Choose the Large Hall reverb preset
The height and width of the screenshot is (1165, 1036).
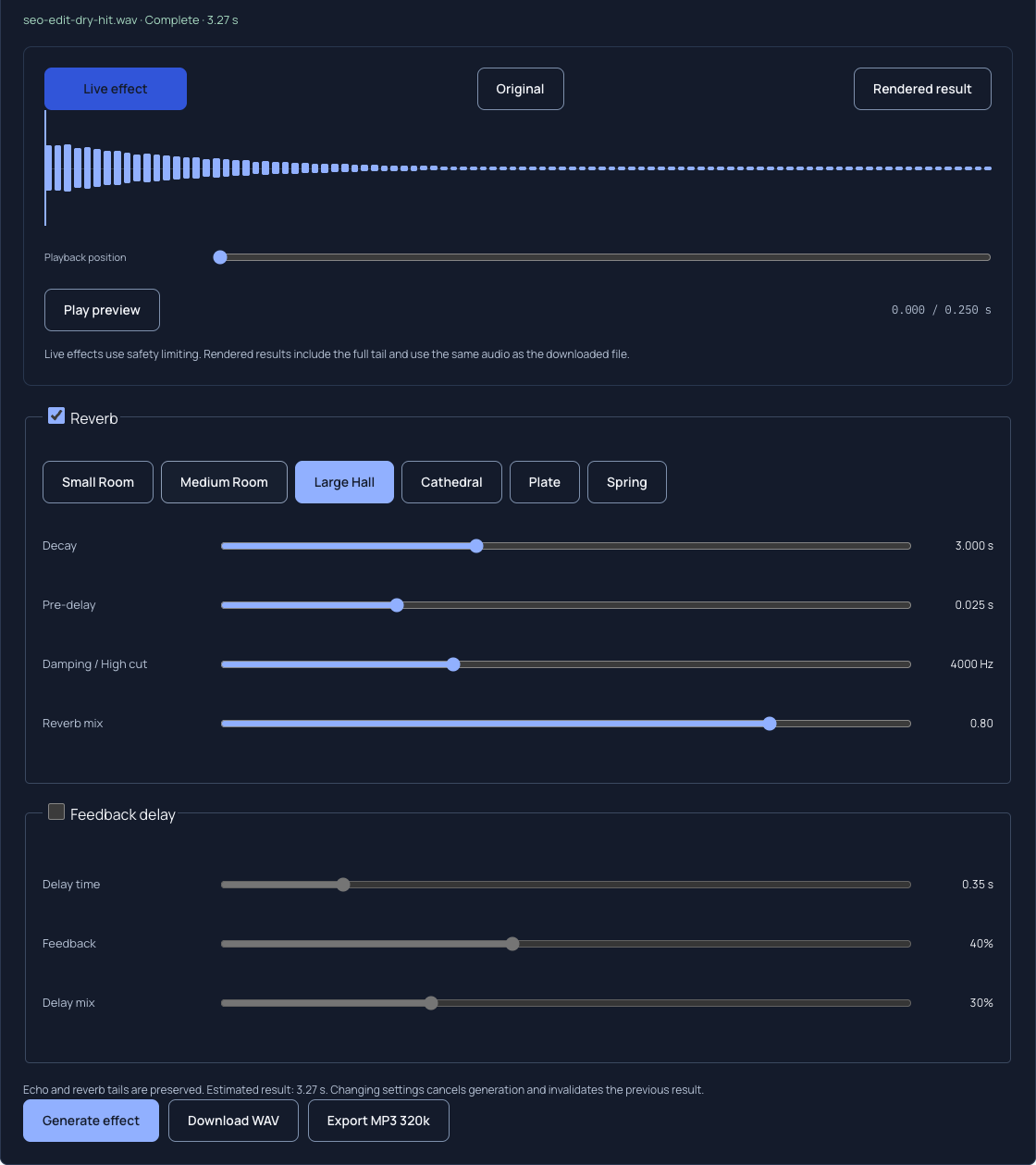[x=344, y=482]
